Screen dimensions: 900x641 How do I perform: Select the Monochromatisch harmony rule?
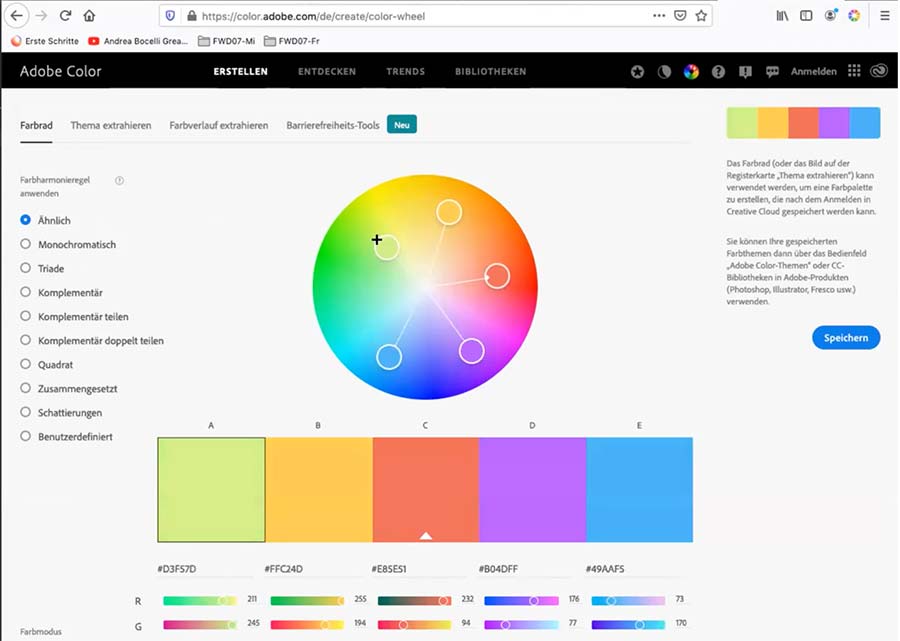[26, 244]
